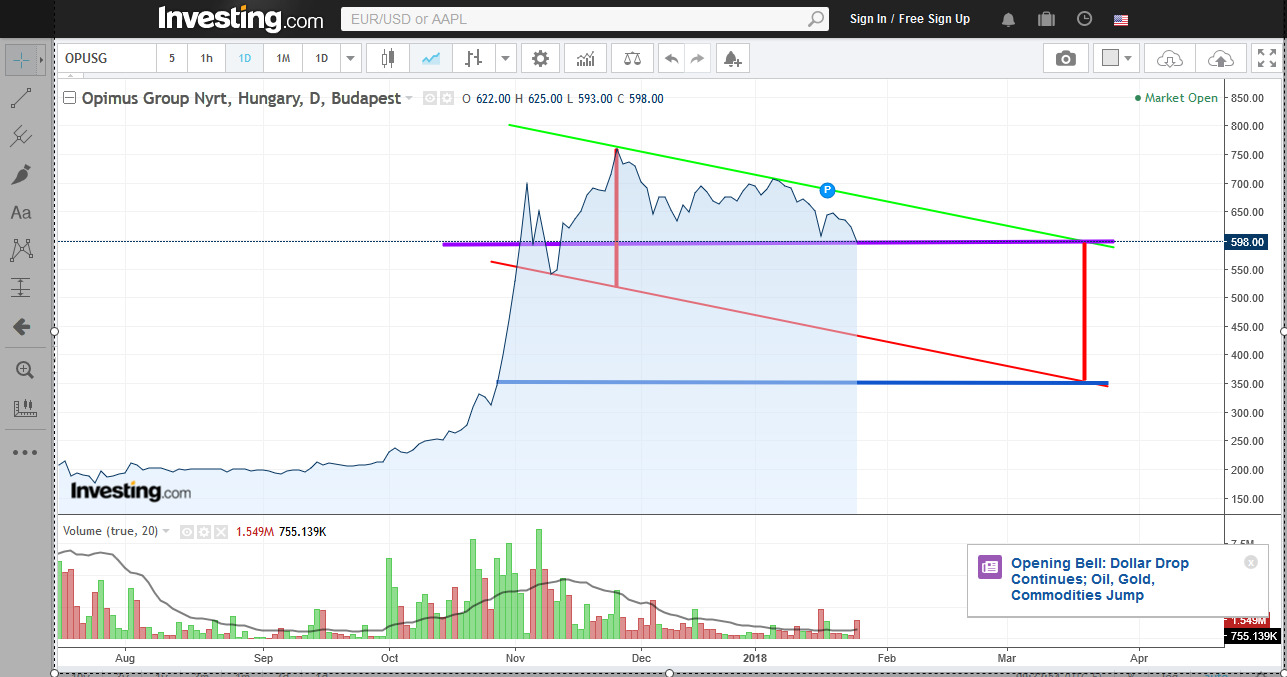The image size is (1287, 677).
Task: Click the 598.00 current price label
Action: pyautogui.click(x=1247, y=242)
